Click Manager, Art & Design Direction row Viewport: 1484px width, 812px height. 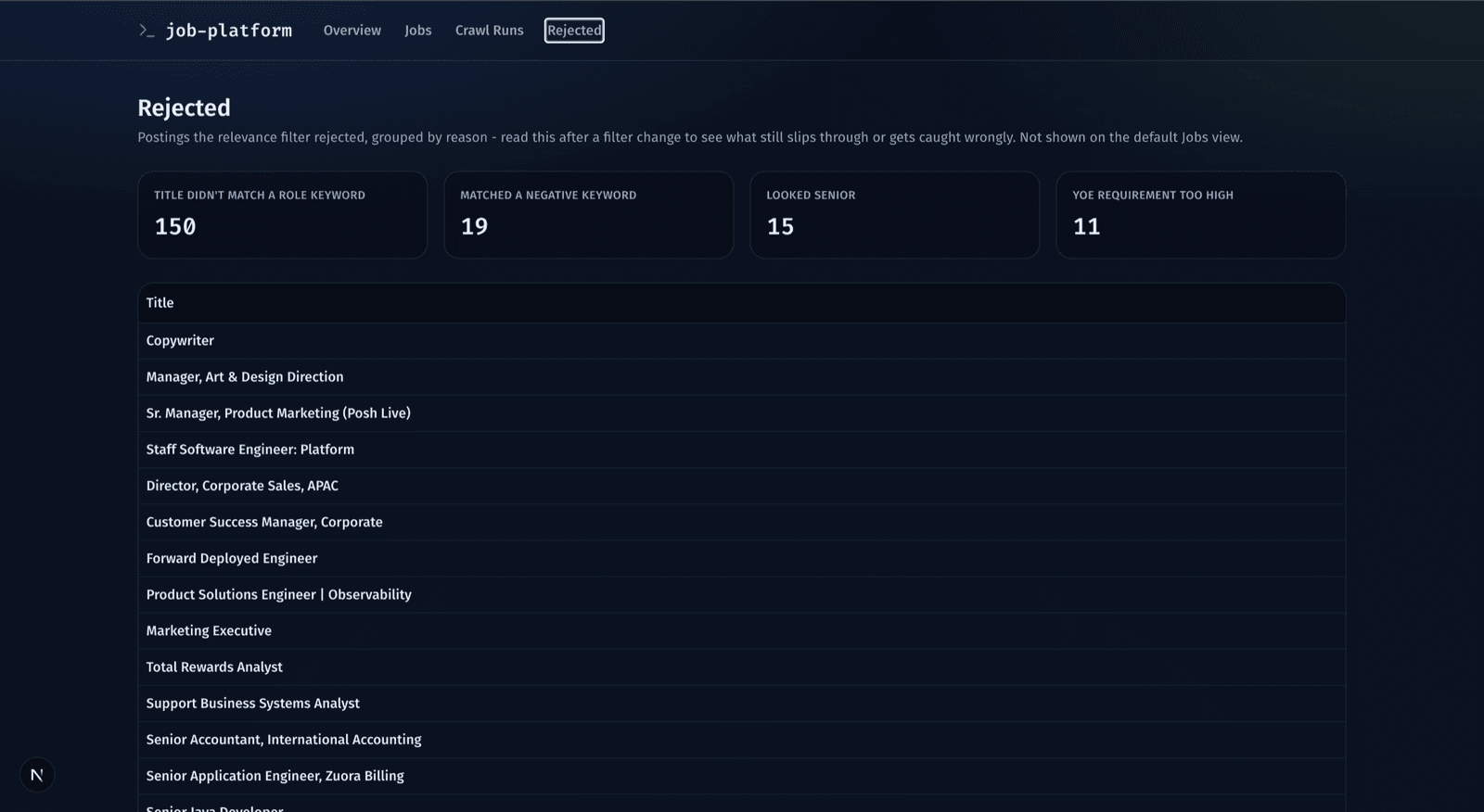click(x=742, y=377)
